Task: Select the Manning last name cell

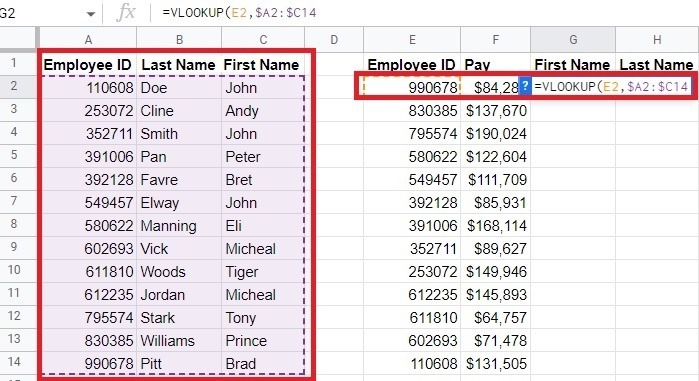Action: 179,225
